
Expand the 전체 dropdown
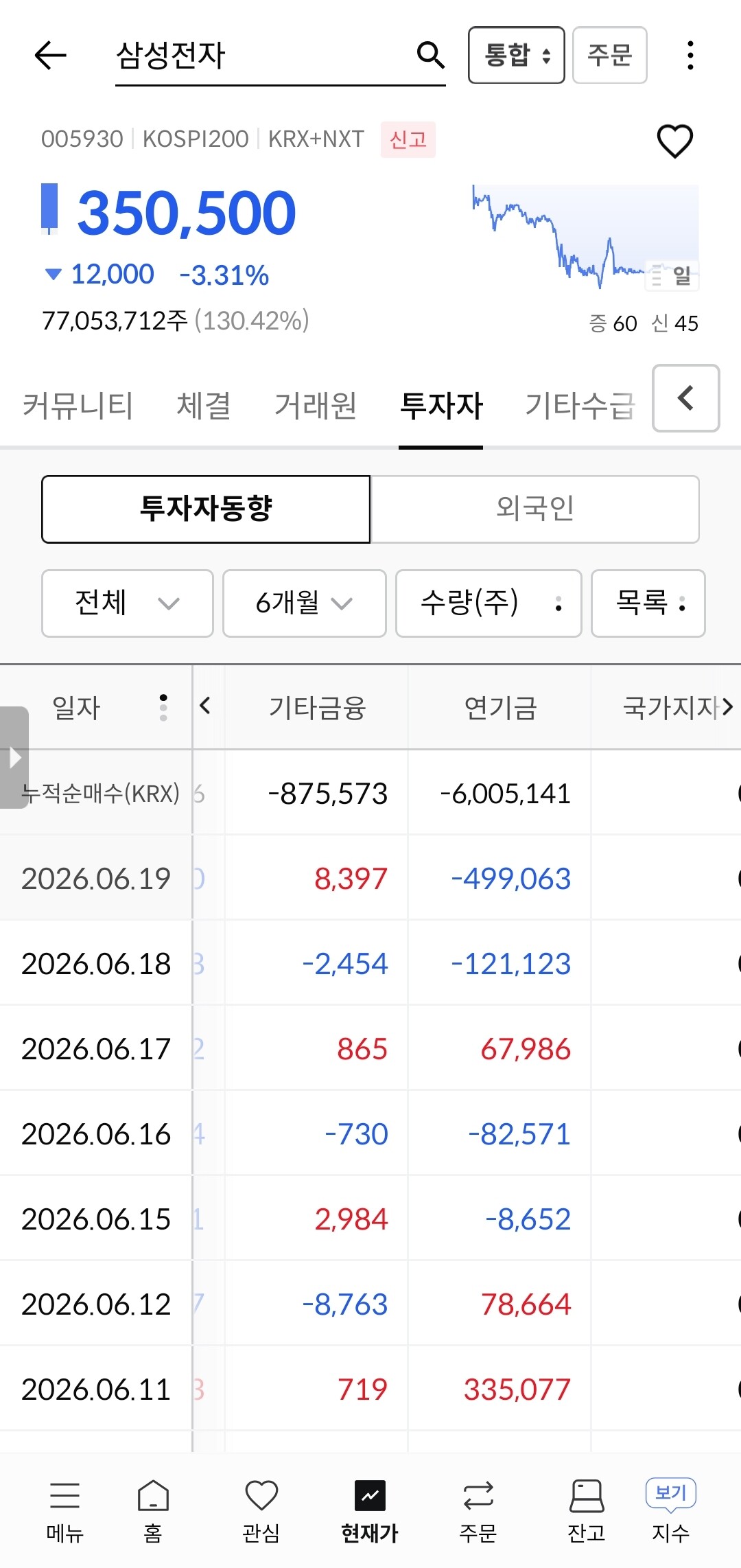[x=128, y=603]
